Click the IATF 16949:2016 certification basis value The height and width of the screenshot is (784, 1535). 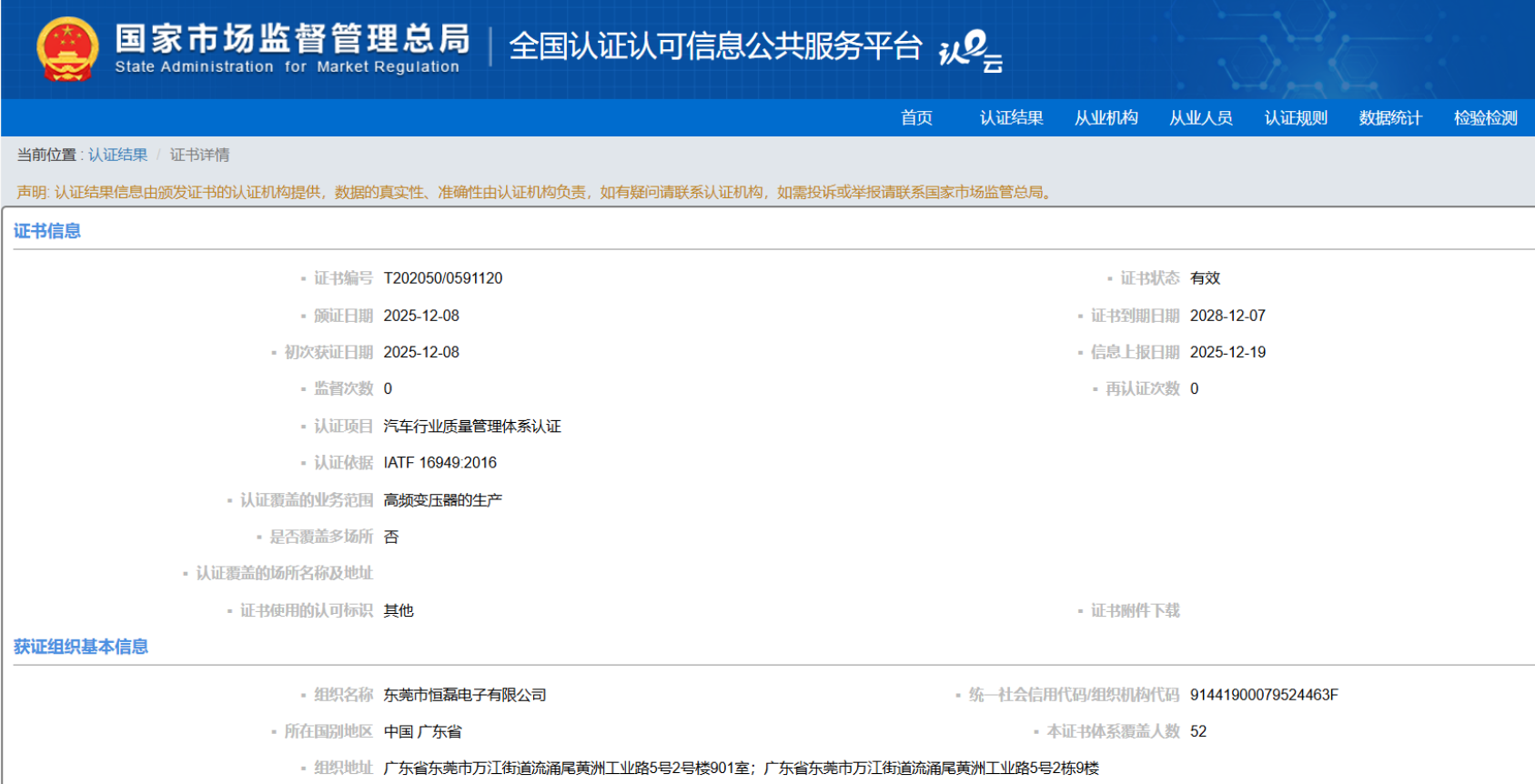440,463
